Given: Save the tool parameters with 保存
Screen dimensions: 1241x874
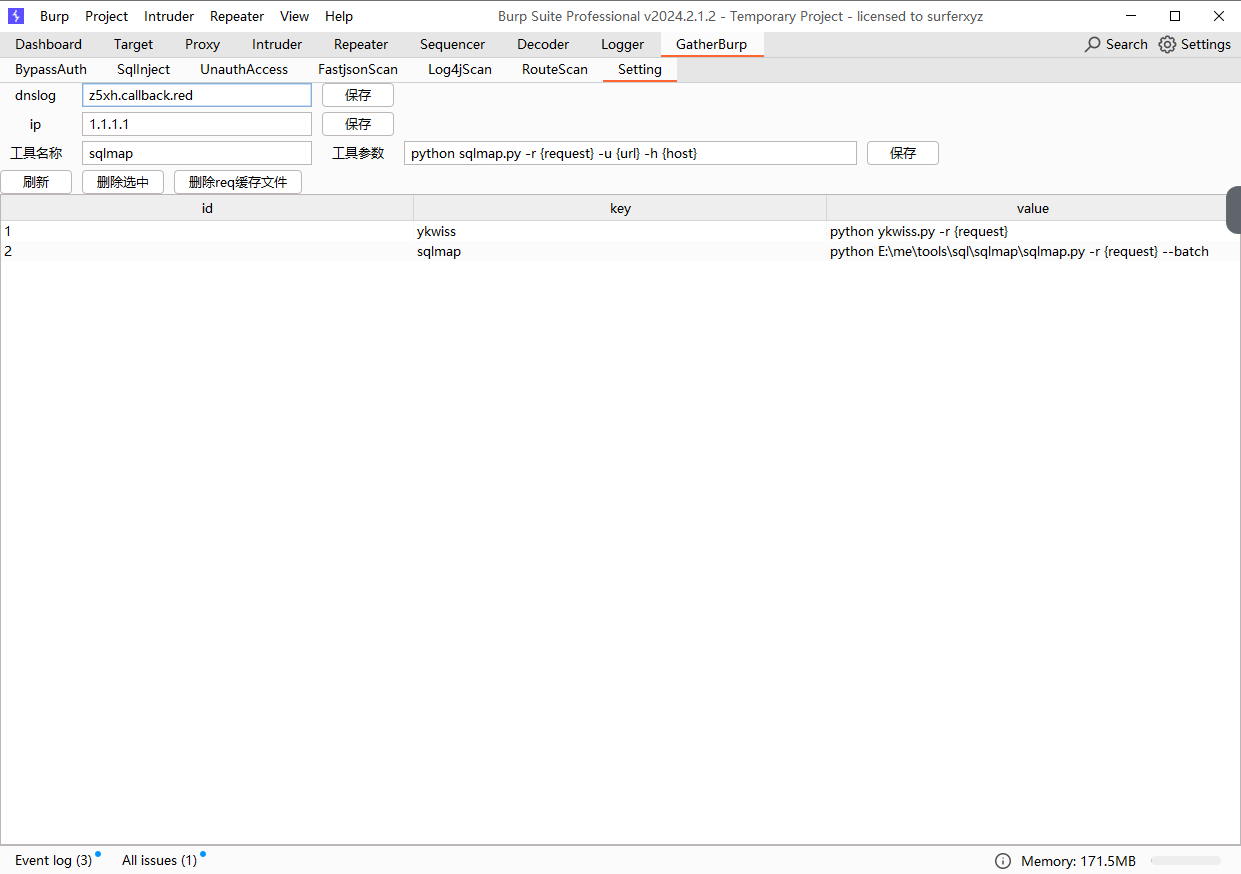Looking at the screenshot, I should pos(903,153).
